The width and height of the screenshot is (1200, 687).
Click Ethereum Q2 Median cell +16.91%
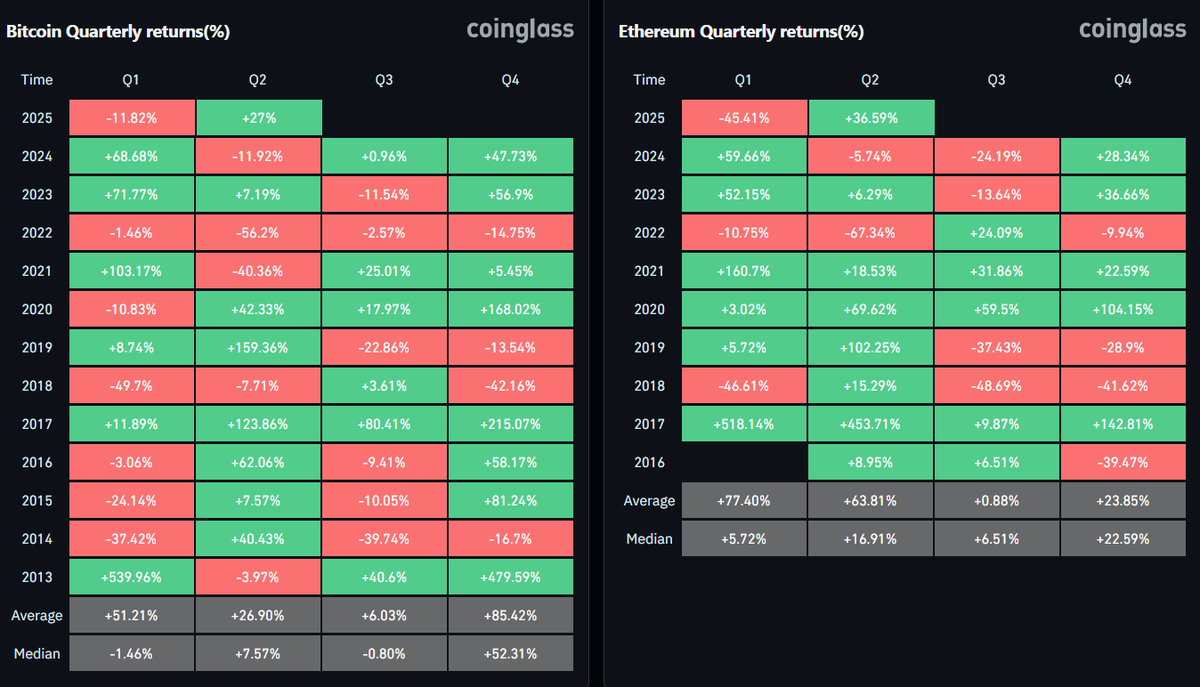tap(871, 539)
